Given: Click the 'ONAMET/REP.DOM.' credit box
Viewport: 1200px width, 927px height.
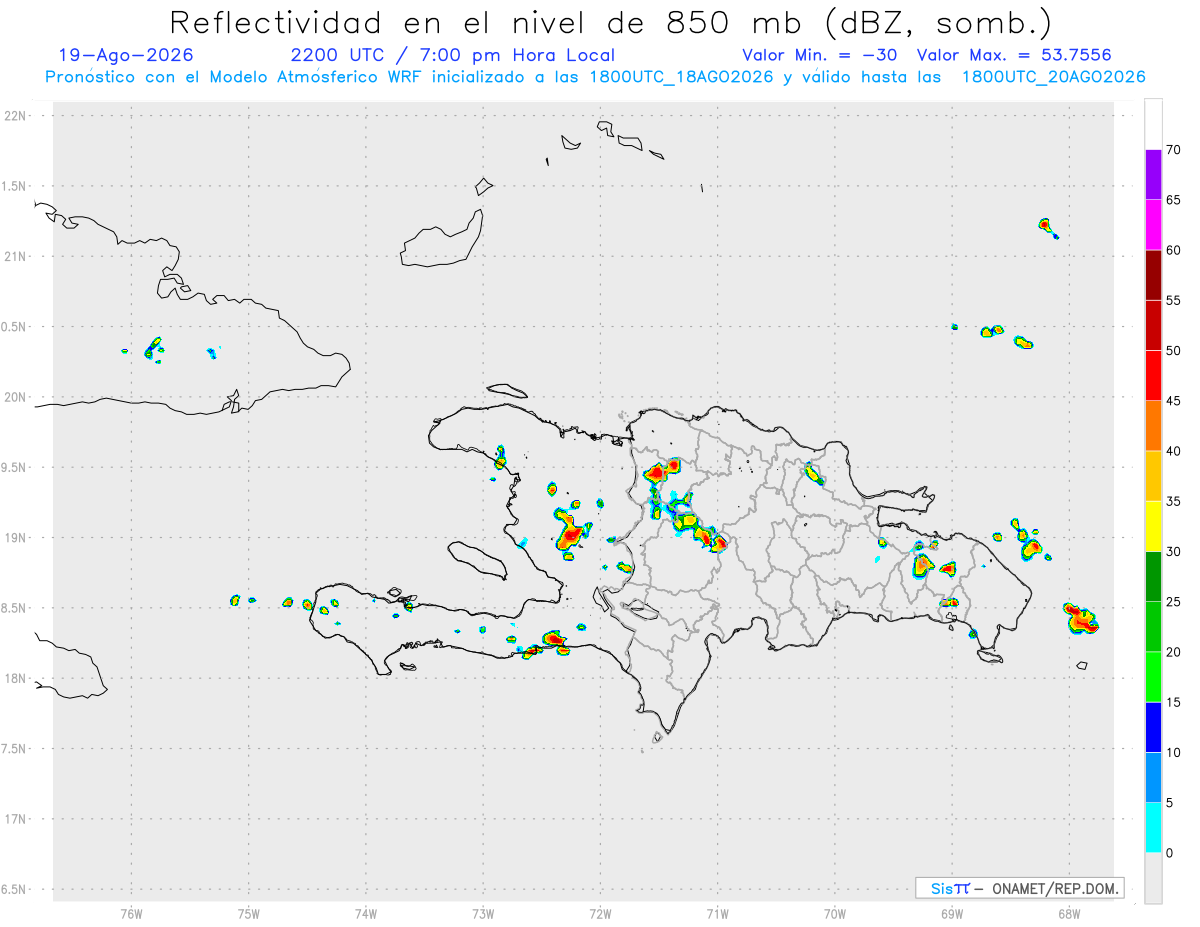Looking at the screenshot, I should [x=1019, y=888].
